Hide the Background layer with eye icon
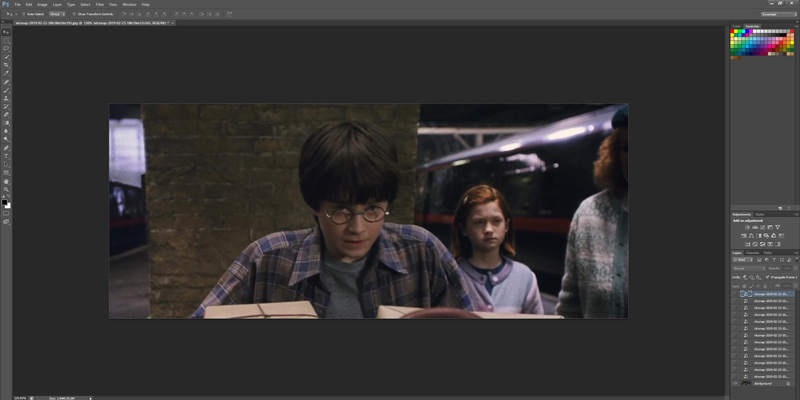This screenshot has height=400, width=800. (735, 383)
